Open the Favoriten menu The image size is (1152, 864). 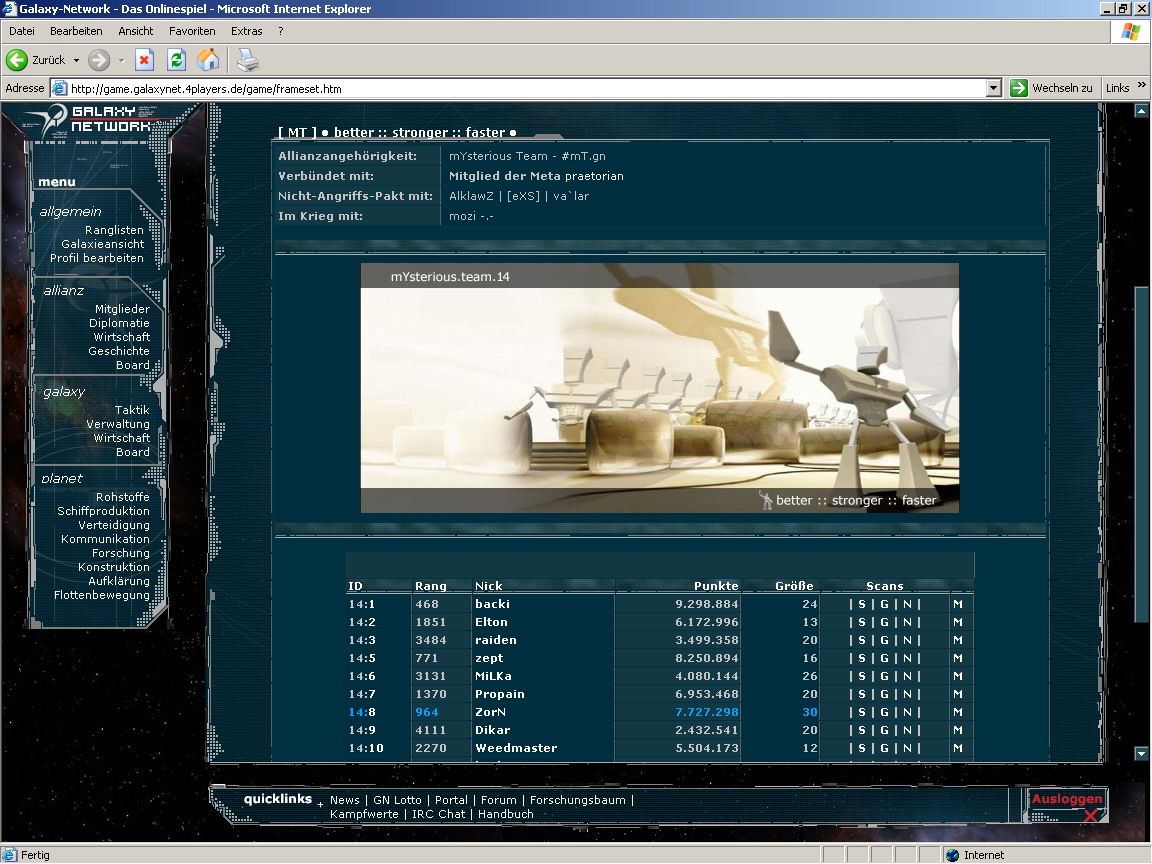(192, 31)
